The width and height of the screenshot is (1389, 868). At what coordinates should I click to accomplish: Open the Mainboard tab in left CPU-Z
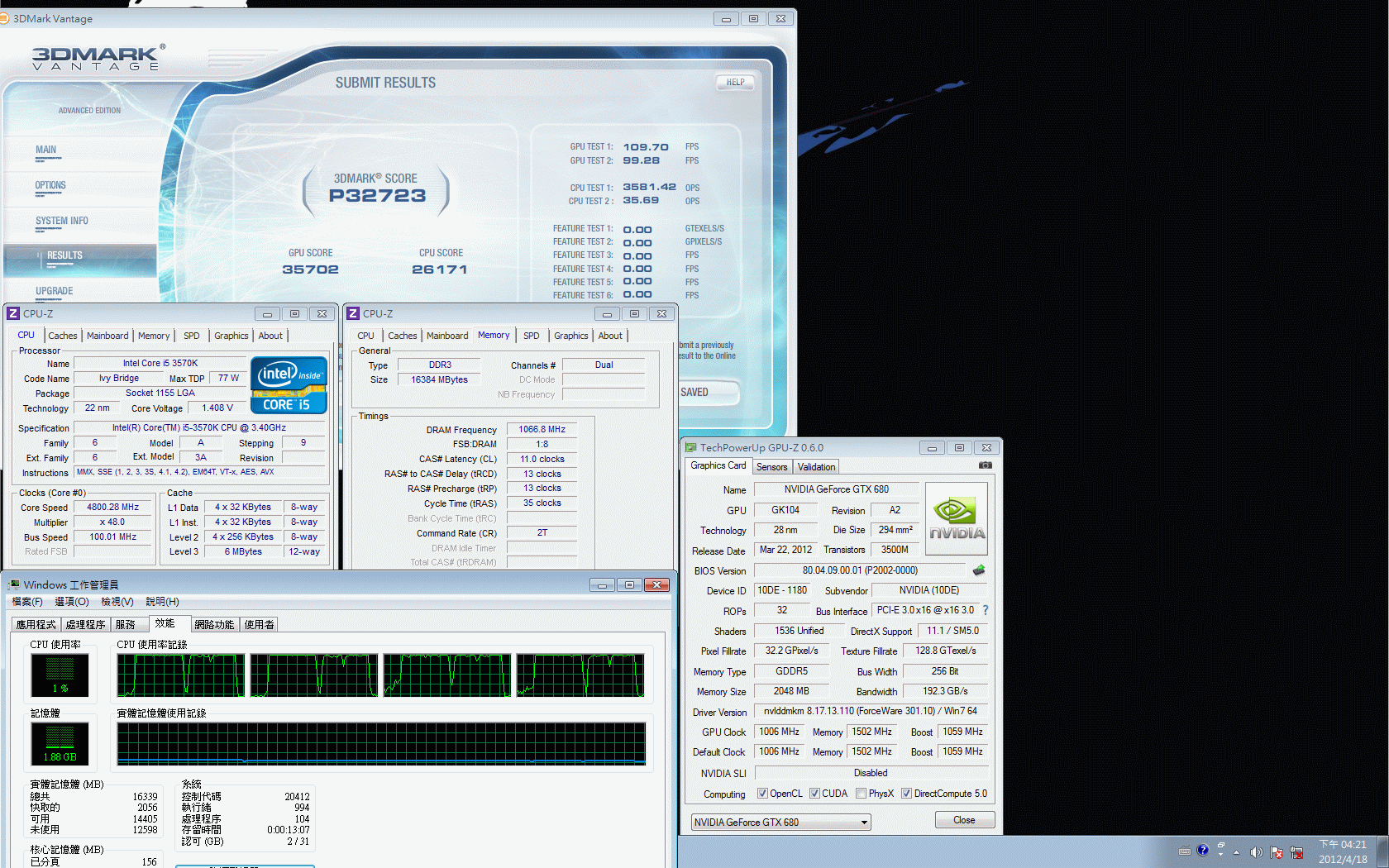tap(107, 336)
